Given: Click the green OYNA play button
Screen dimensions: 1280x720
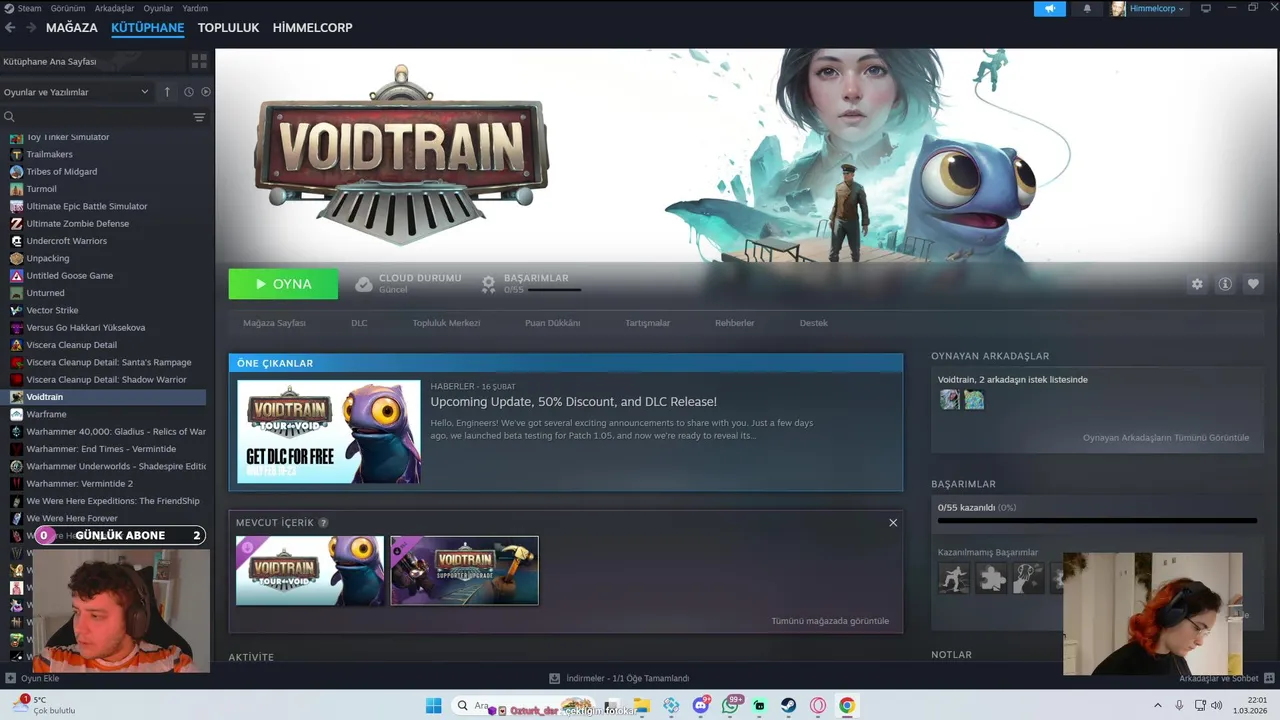Looking at the screenshot, I should point(283,284).
